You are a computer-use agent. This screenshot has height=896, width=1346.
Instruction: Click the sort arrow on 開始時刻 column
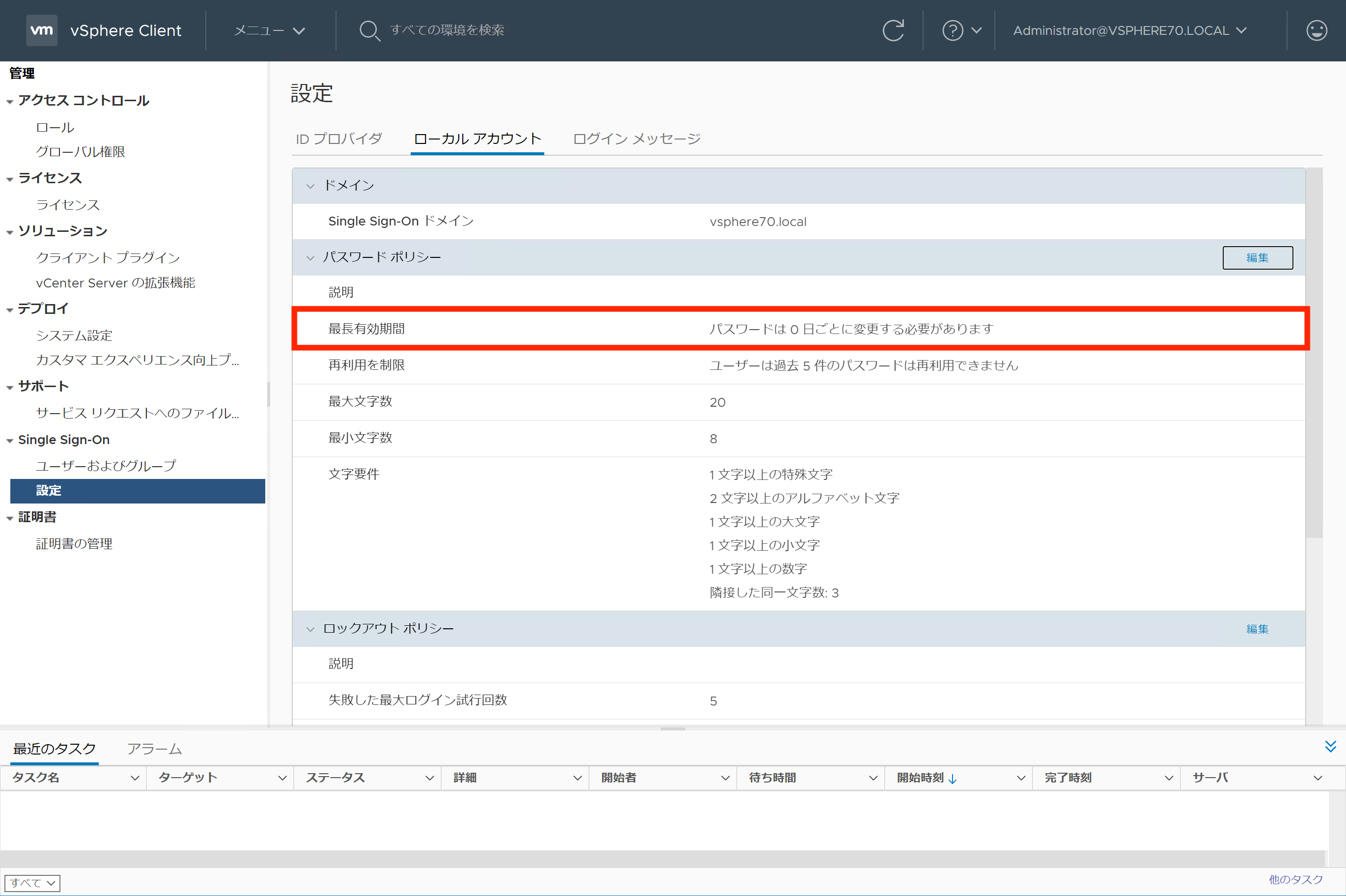tap(953, 778)
